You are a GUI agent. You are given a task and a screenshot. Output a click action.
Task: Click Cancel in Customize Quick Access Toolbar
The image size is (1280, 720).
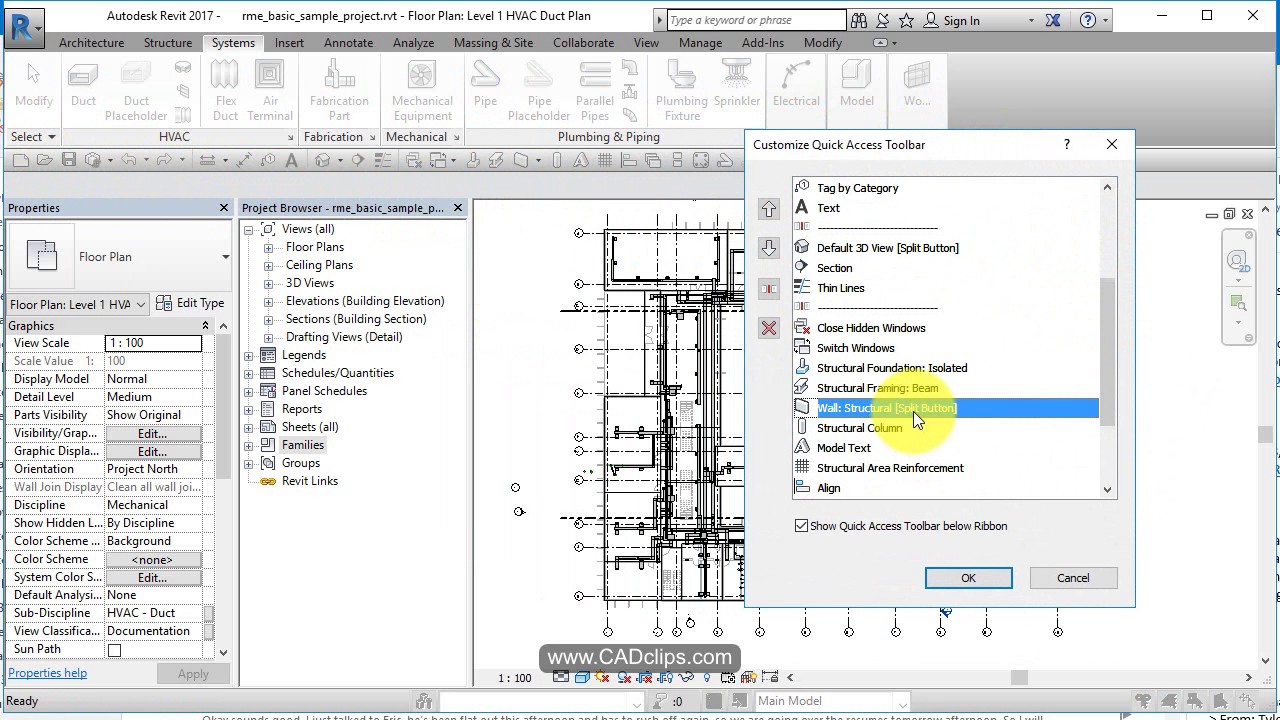(x=1073, y=578)
